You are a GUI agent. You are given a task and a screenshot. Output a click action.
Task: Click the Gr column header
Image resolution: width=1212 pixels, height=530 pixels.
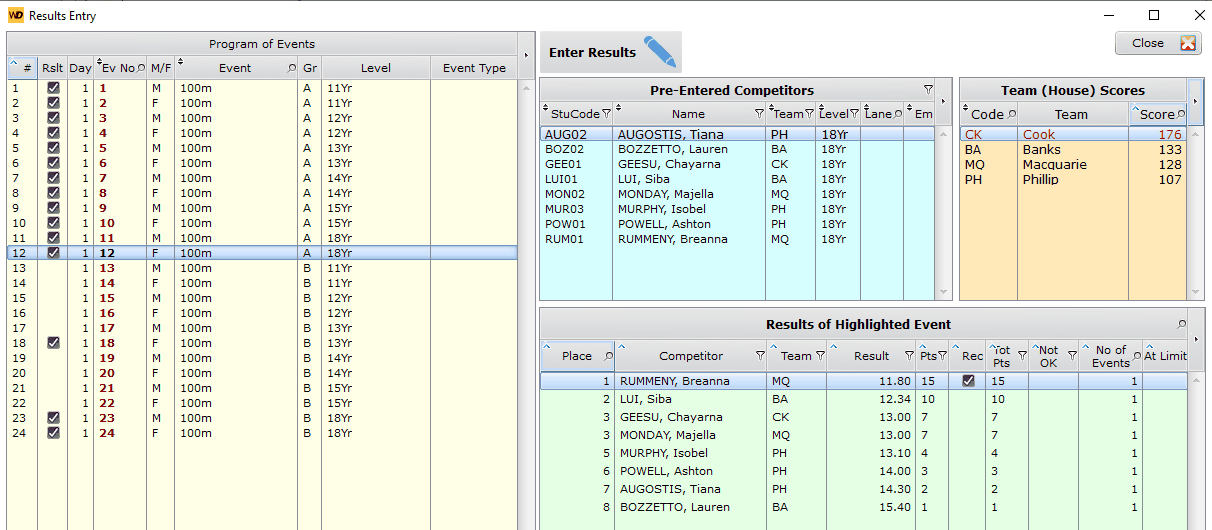(x=310, y=68)
